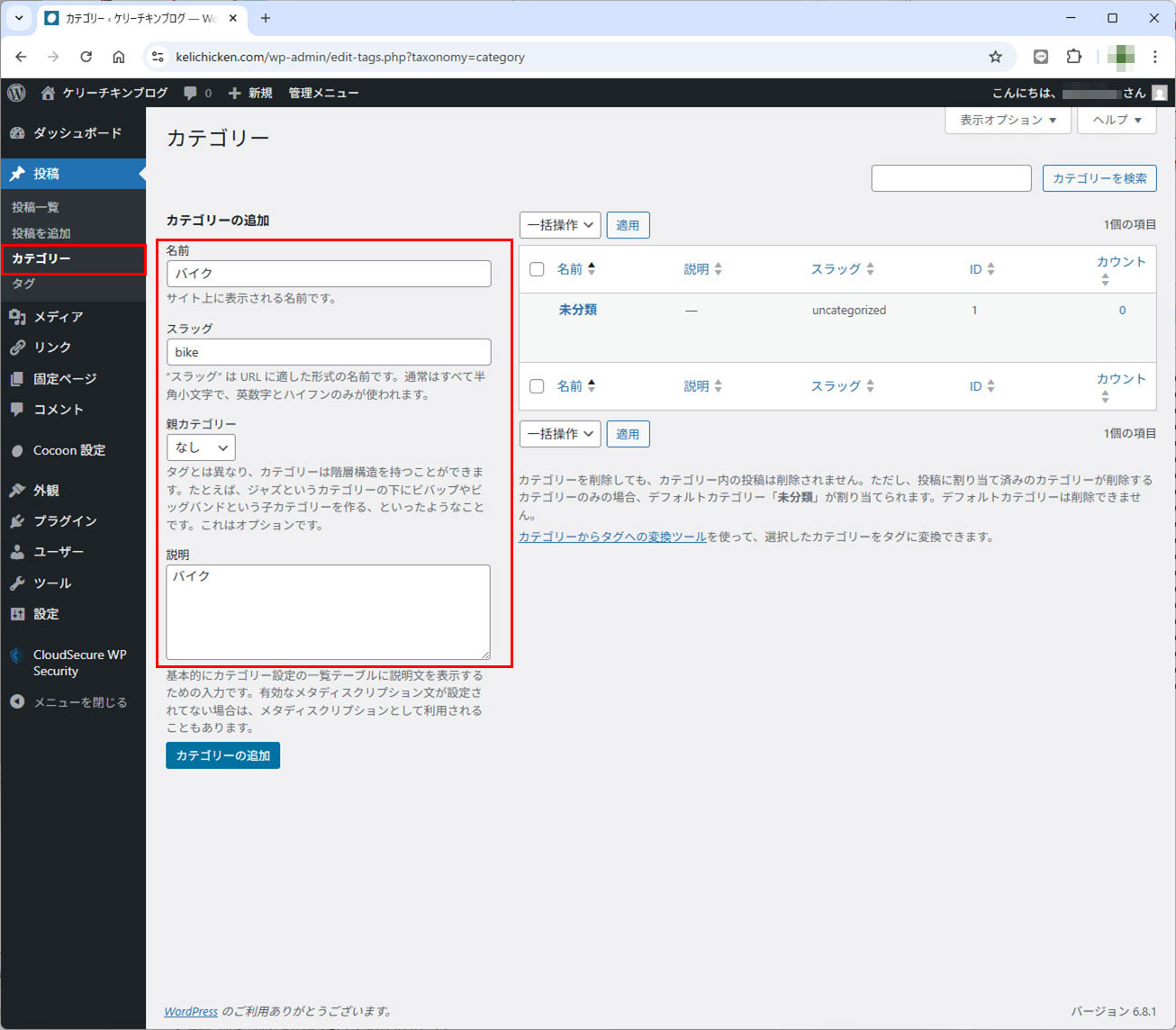Open メディア media icon in sidebar
1176x1030 pixels.
tap(17, 317)
